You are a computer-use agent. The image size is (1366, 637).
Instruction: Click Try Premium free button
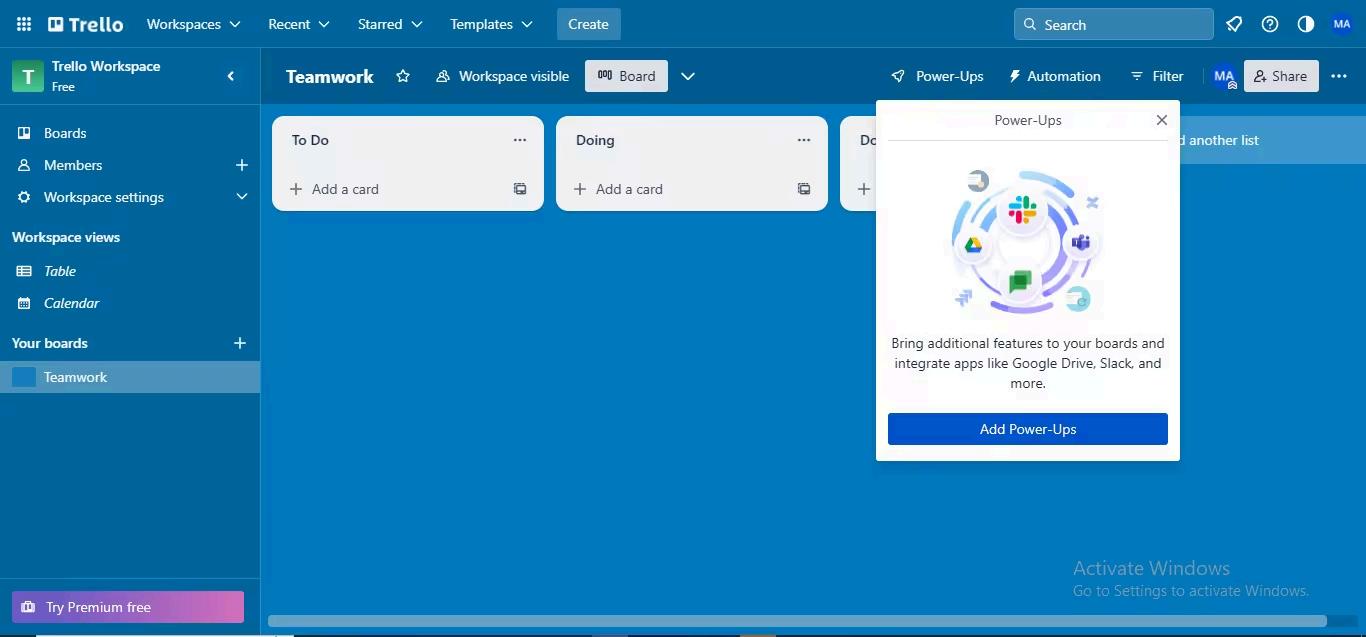(x=128, y=607)
